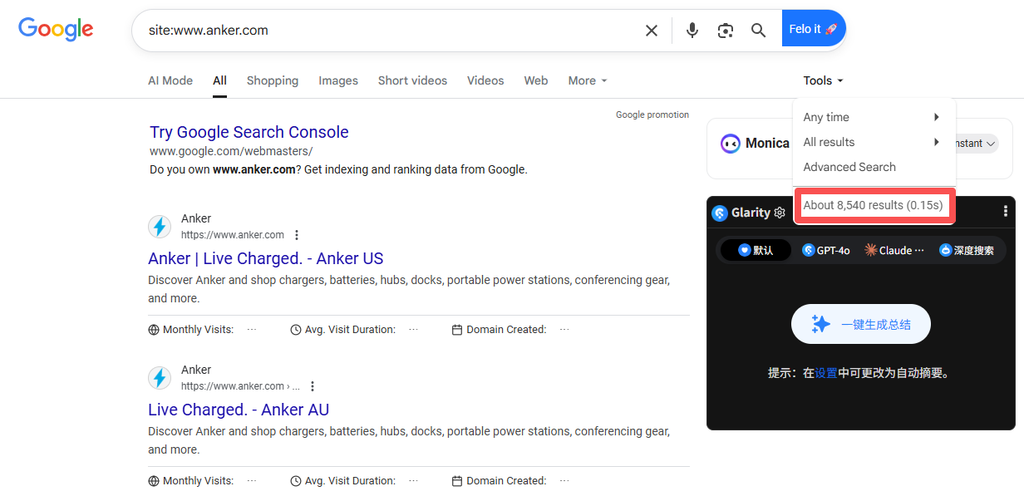Open the Images tab
The width and height of the screenshot is (1024, 490).
coord(338,80)
